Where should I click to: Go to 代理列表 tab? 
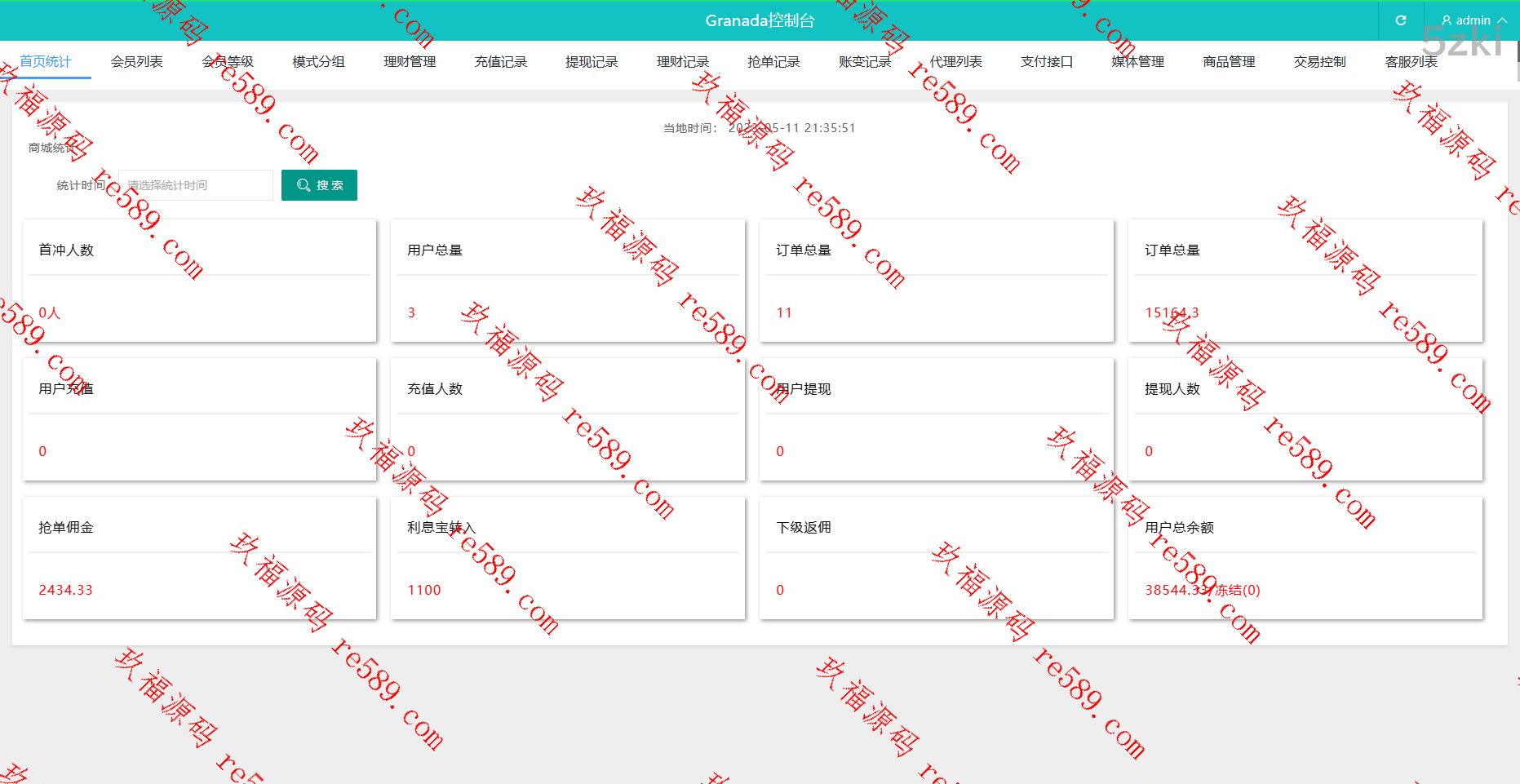coord(956,62)
